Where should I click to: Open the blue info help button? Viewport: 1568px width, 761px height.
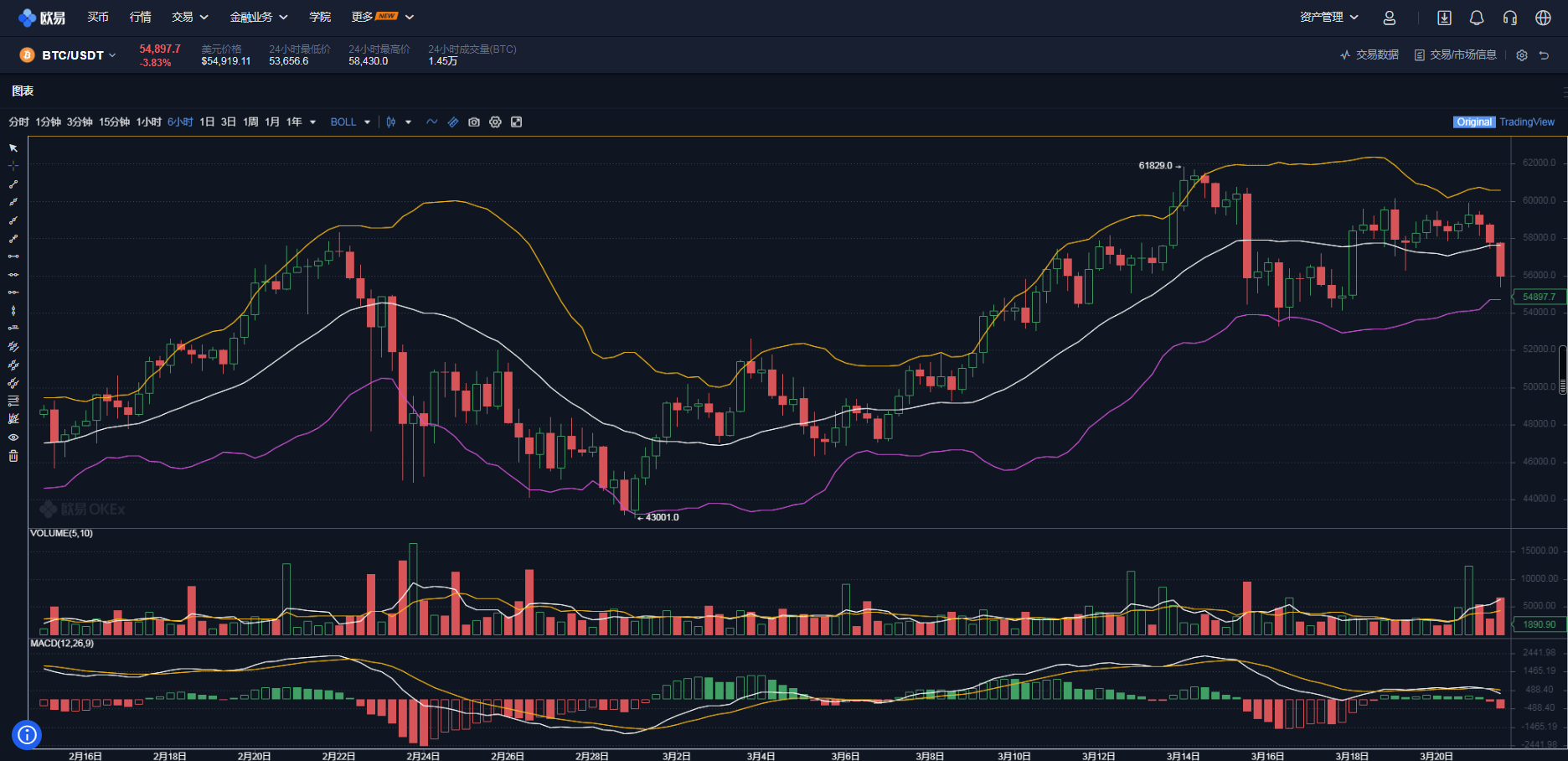click(27, 735)
